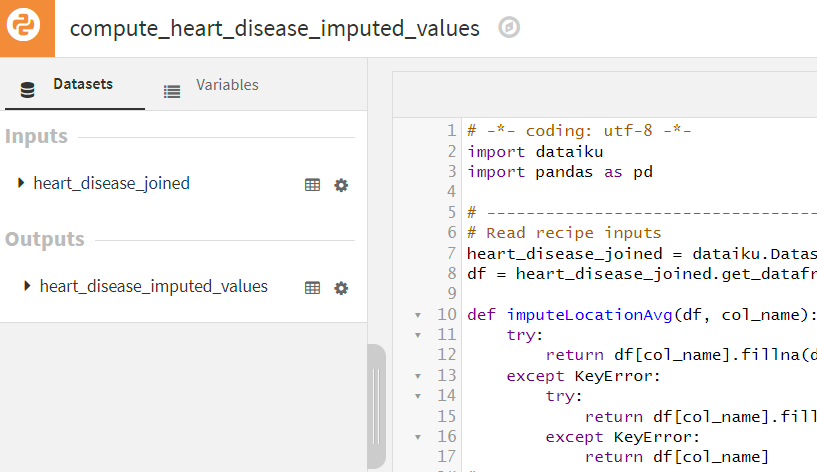Click the first 'except KeyError:' line
Screen dimensions: 817x472
click(x=584, y=376)
